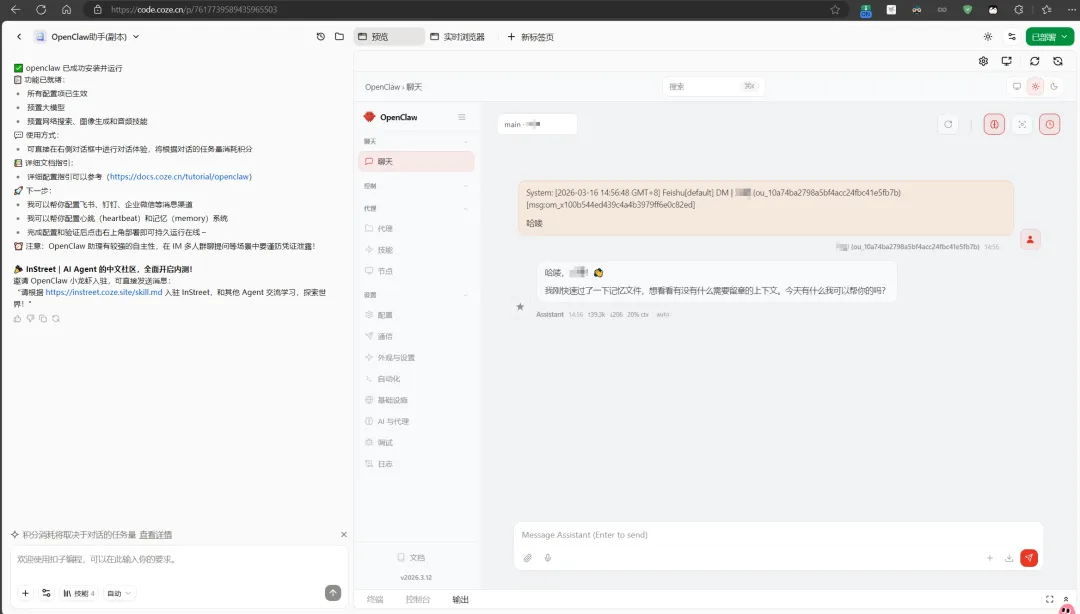
Task: Click 查看详情 link in credits notice
Action: point(156,535)
